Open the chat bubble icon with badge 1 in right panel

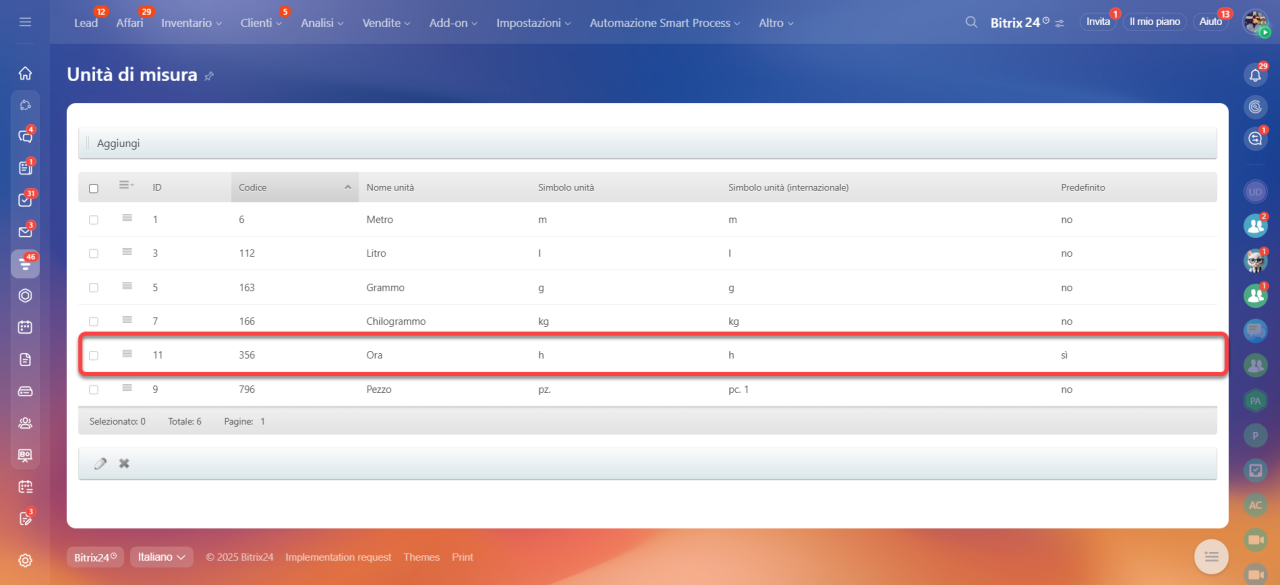[x=1255, y=139]
